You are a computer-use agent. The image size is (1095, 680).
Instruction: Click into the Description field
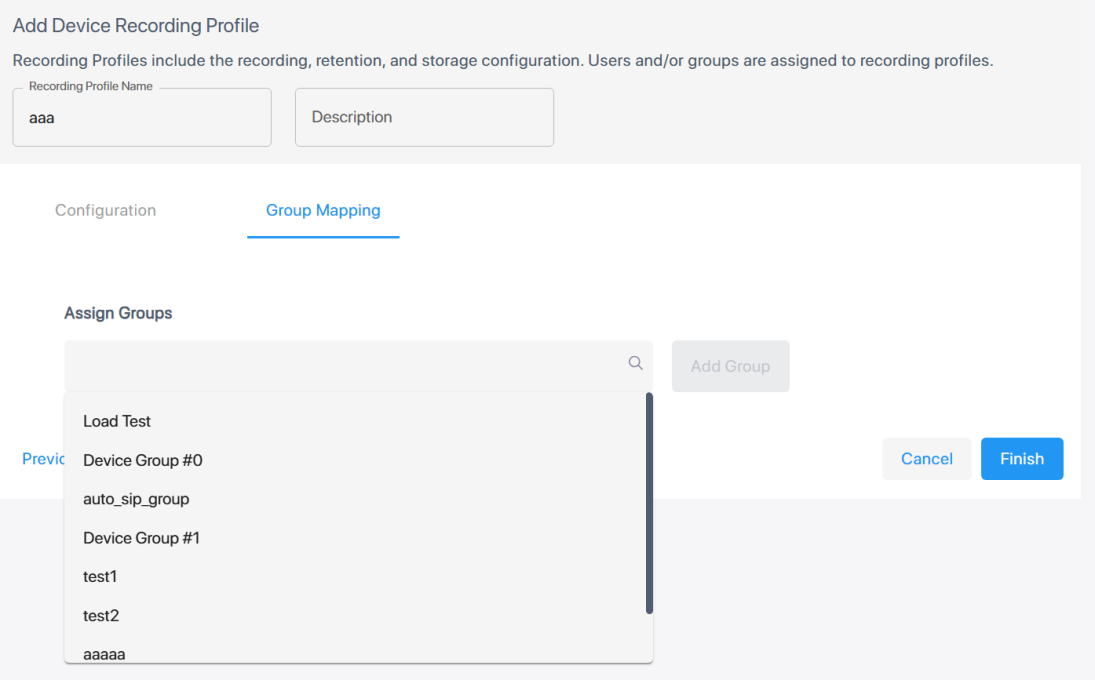click(424, 117)
